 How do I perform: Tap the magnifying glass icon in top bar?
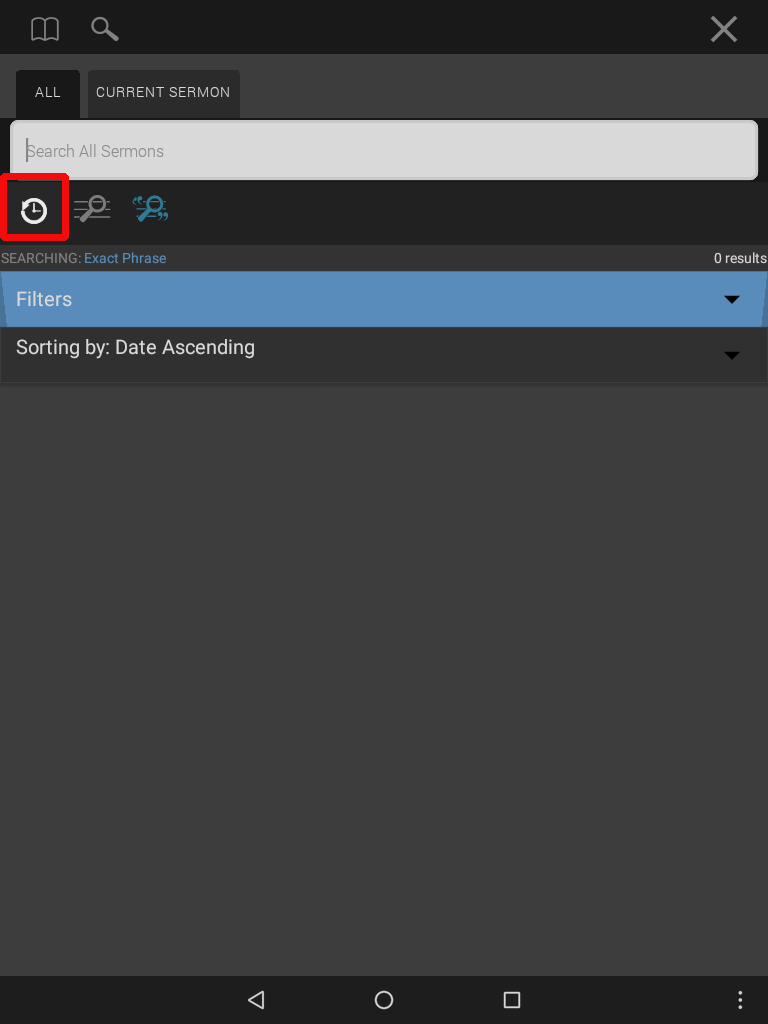(104, 29)
